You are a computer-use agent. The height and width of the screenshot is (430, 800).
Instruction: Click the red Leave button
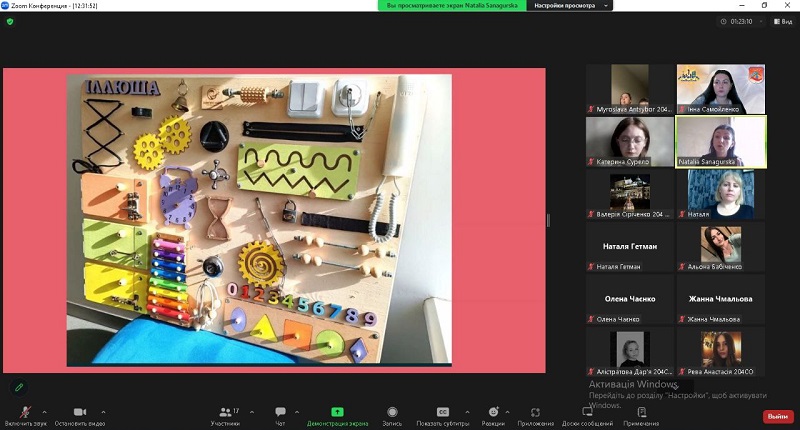[x=776, y=416]
